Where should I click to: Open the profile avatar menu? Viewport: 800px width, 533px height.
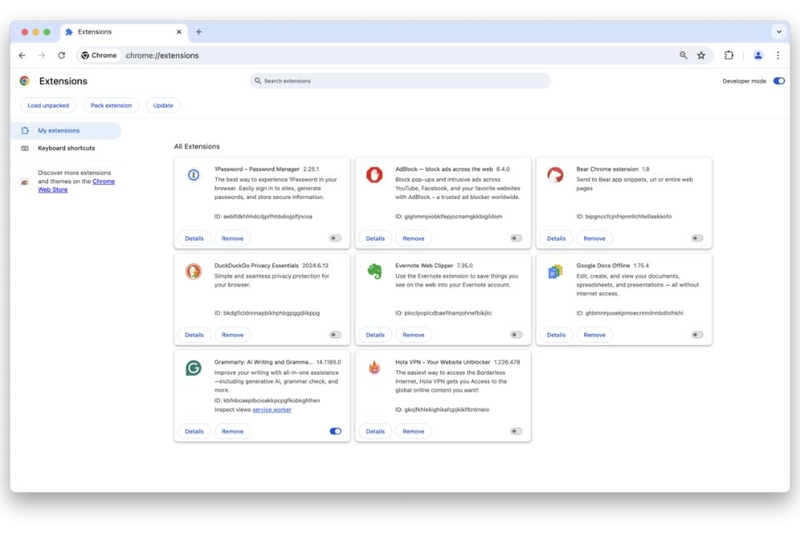click(x=758, y=55)
